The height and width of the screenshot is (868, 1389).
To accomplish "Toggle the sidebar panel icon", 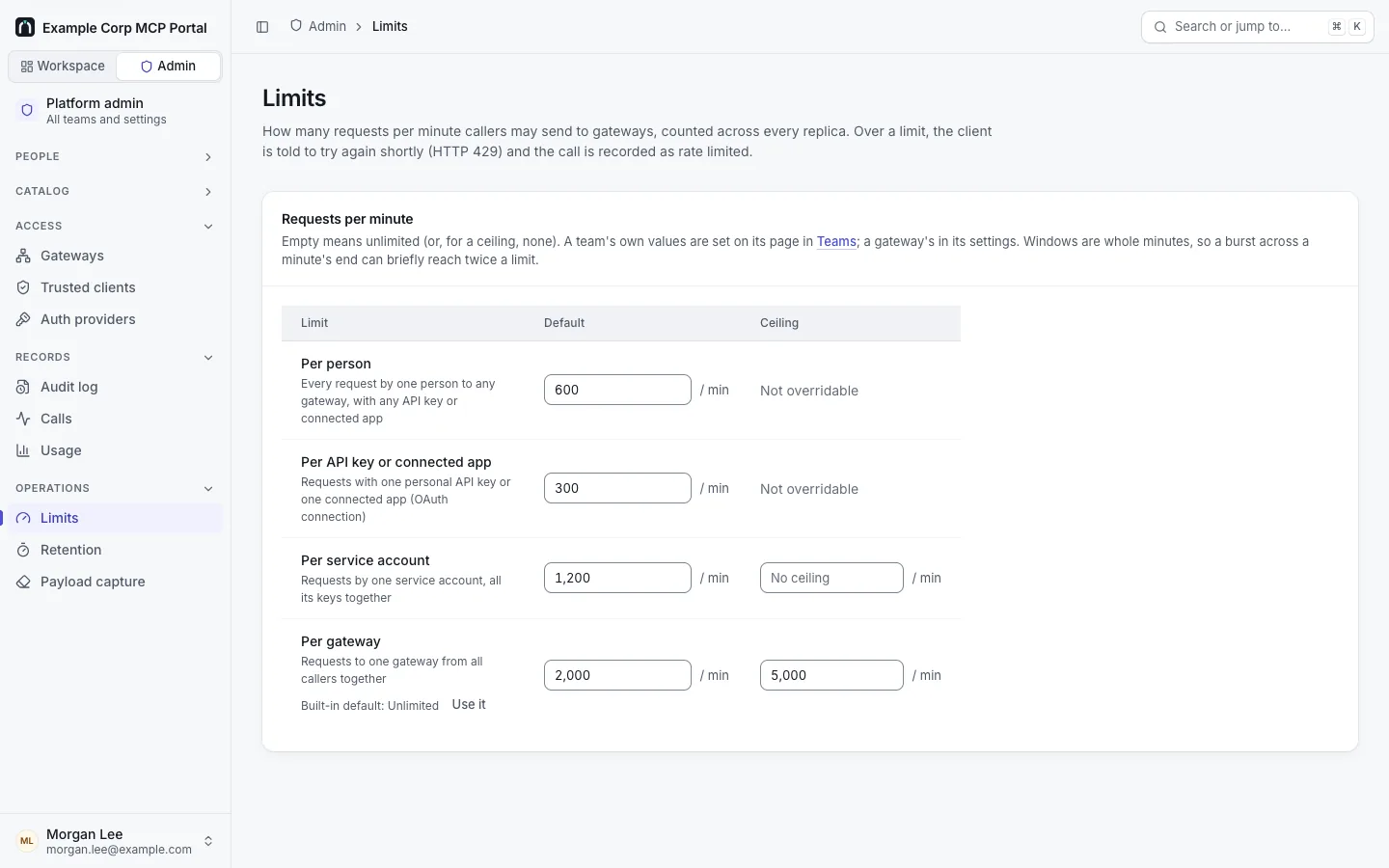I will [262, 27].
